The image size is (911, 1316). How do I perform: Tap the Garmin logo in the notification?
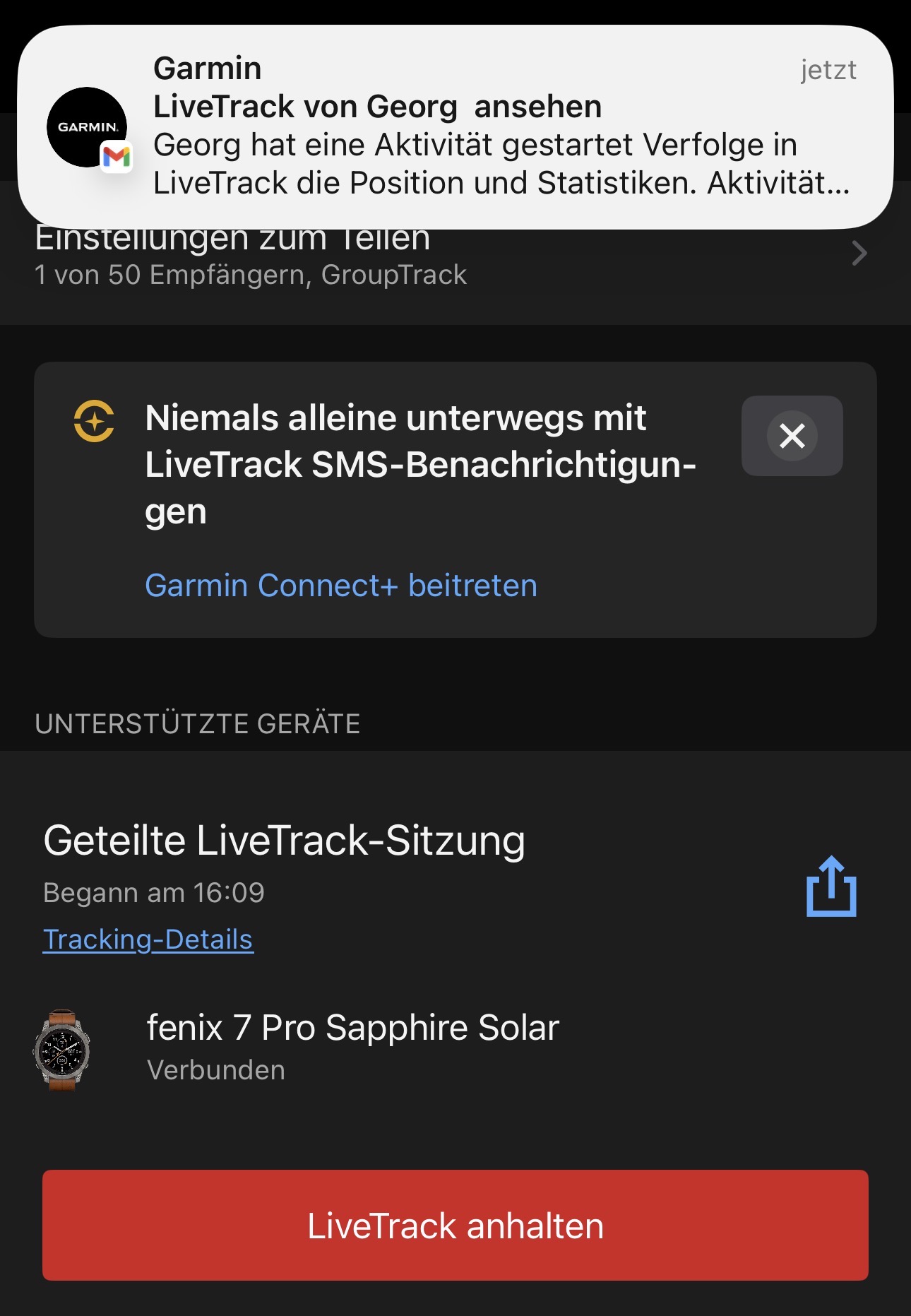pyautogui.click(x=86, y=126)
